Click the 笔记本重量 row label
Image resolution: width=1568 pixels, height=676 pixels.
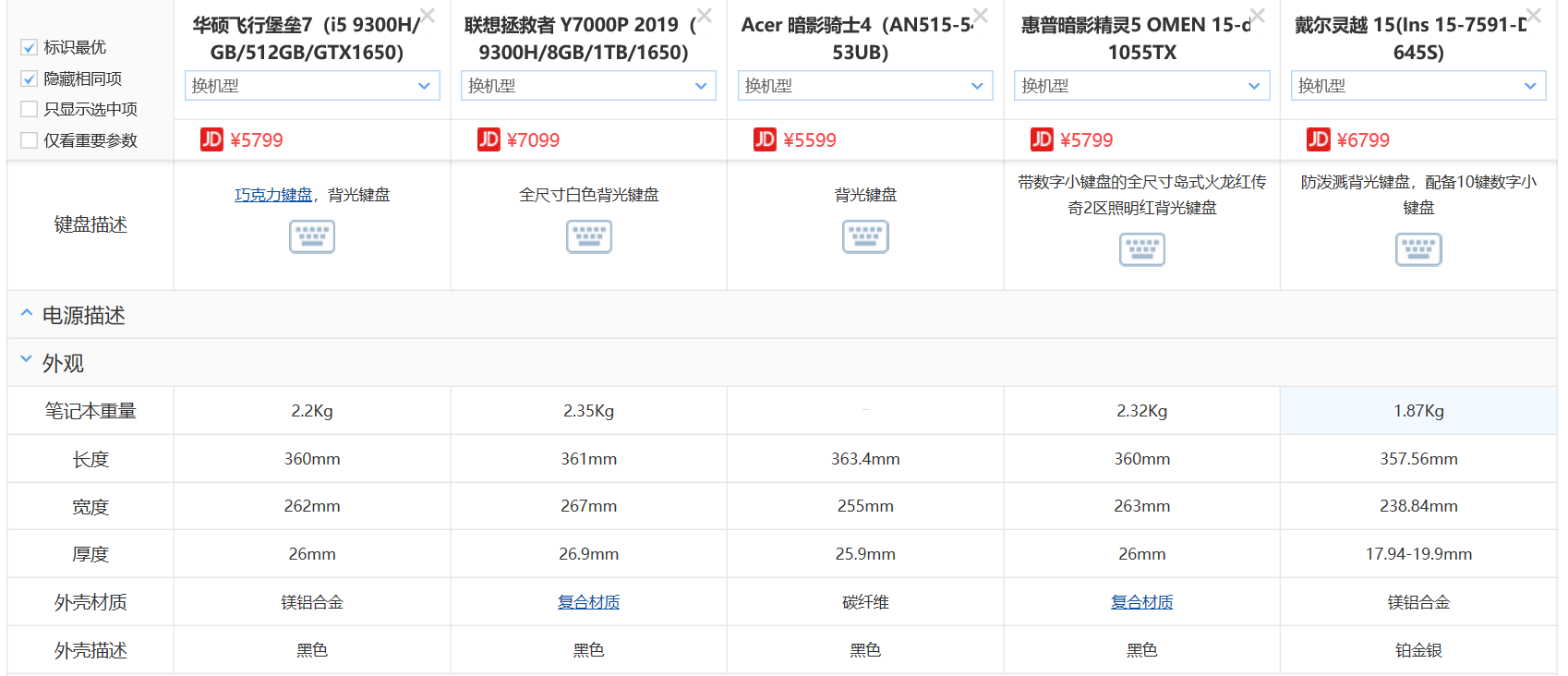coord(90,411)
